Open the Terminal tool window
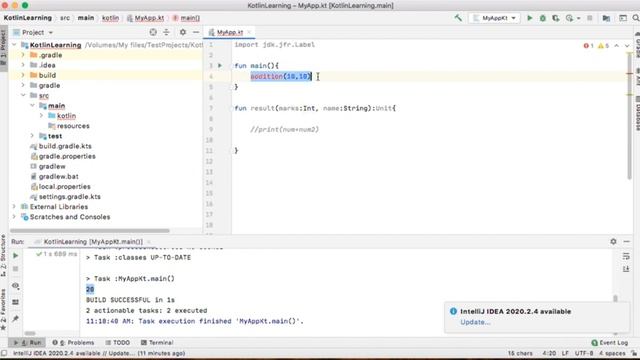The width and height of the screenshot is (640, 360). (x=157, y=342)
